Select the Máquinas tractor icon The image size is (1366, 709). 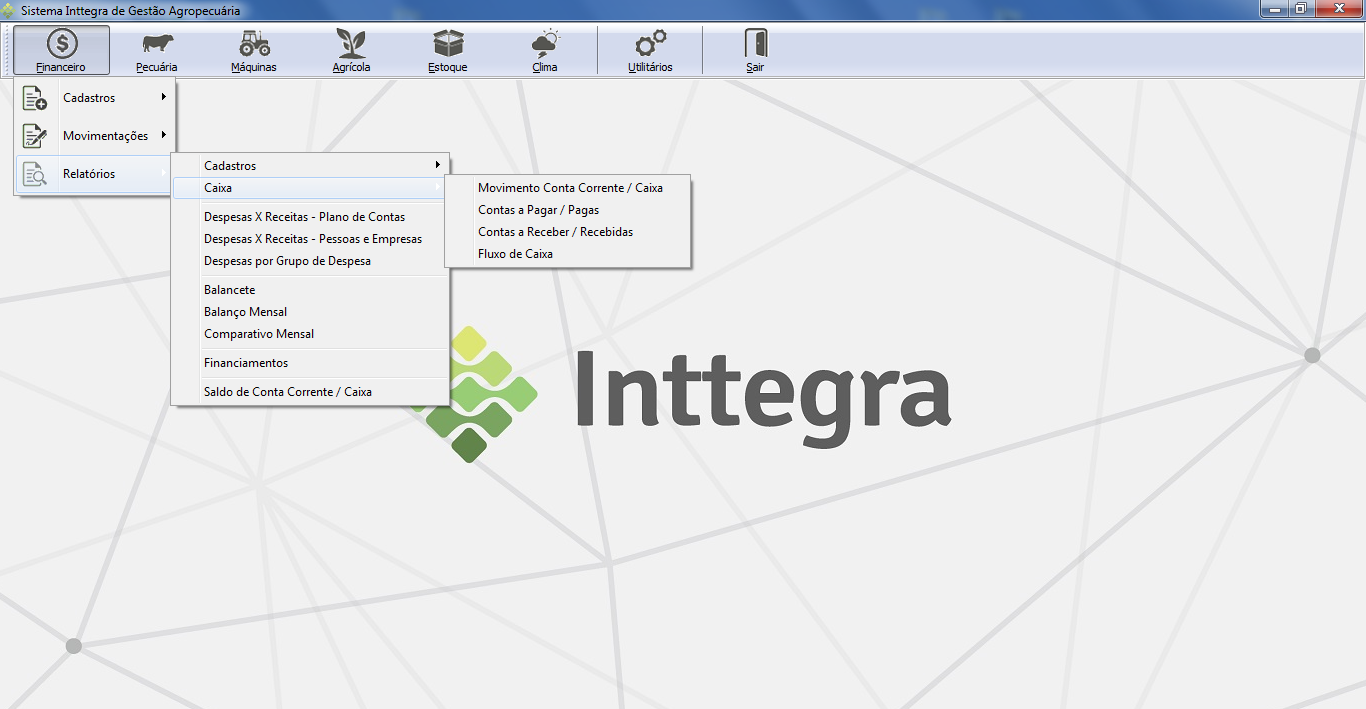(254, 43)
